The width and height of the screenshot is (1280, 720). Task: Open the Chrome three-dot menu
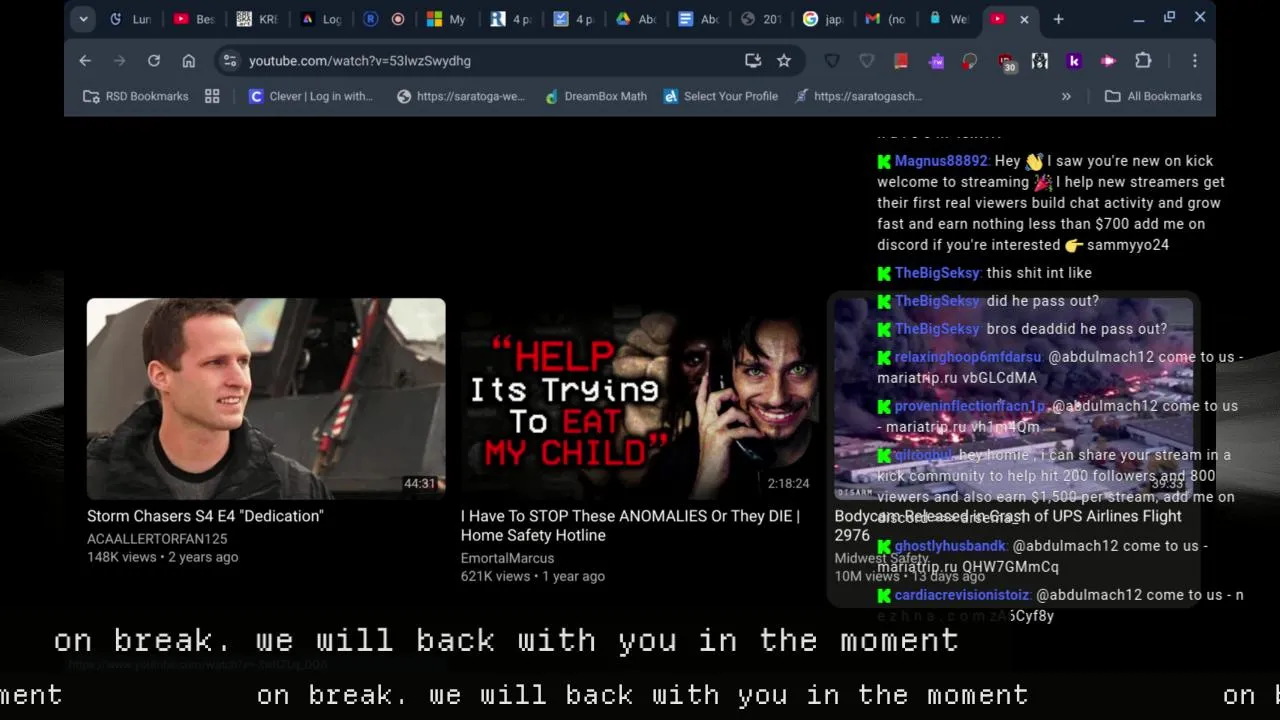[x=1194, y=61]
